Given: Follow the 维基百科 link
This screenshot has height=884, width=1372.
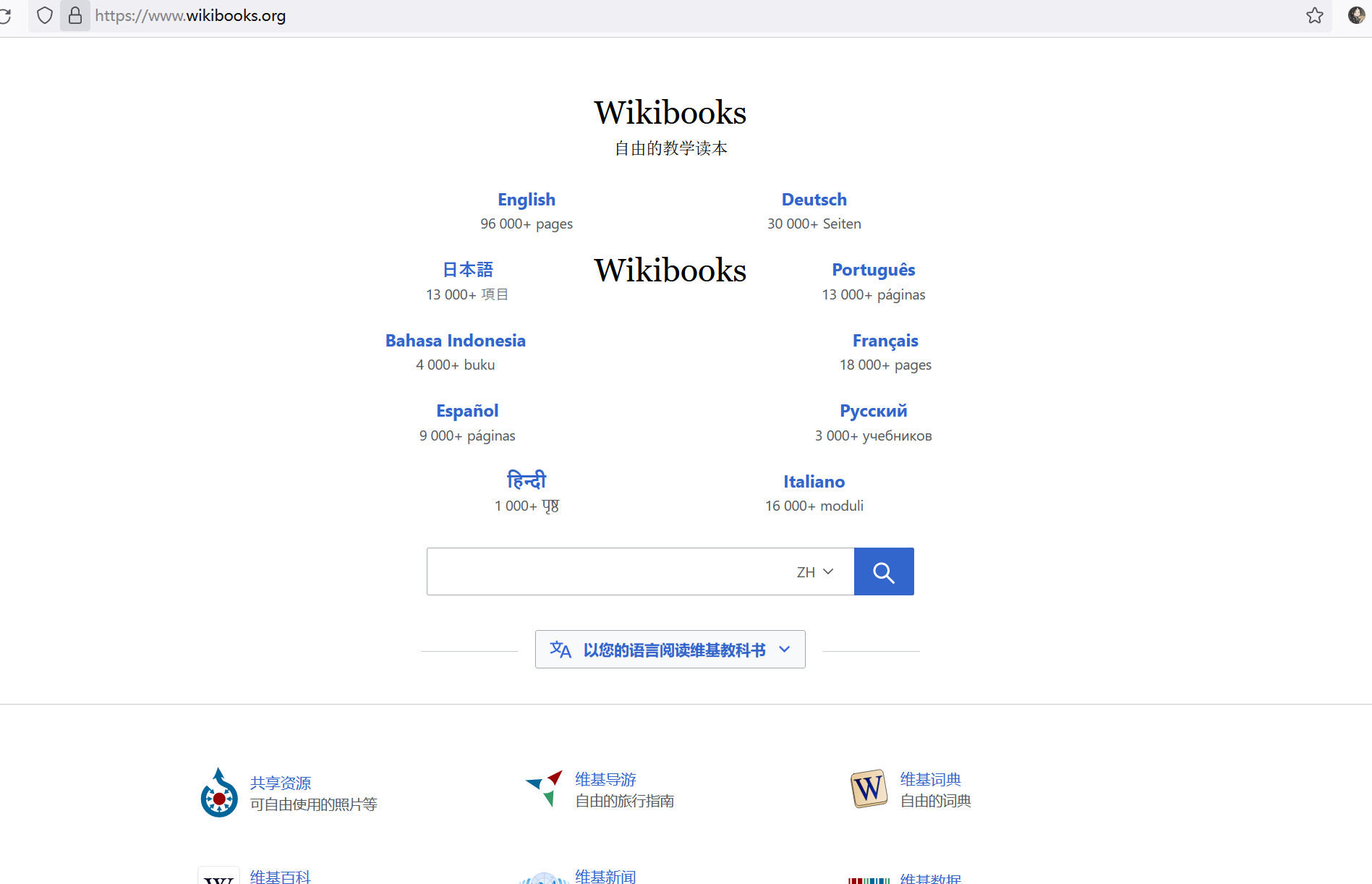Looking at the screenshot, I should (x=281, y=877).
